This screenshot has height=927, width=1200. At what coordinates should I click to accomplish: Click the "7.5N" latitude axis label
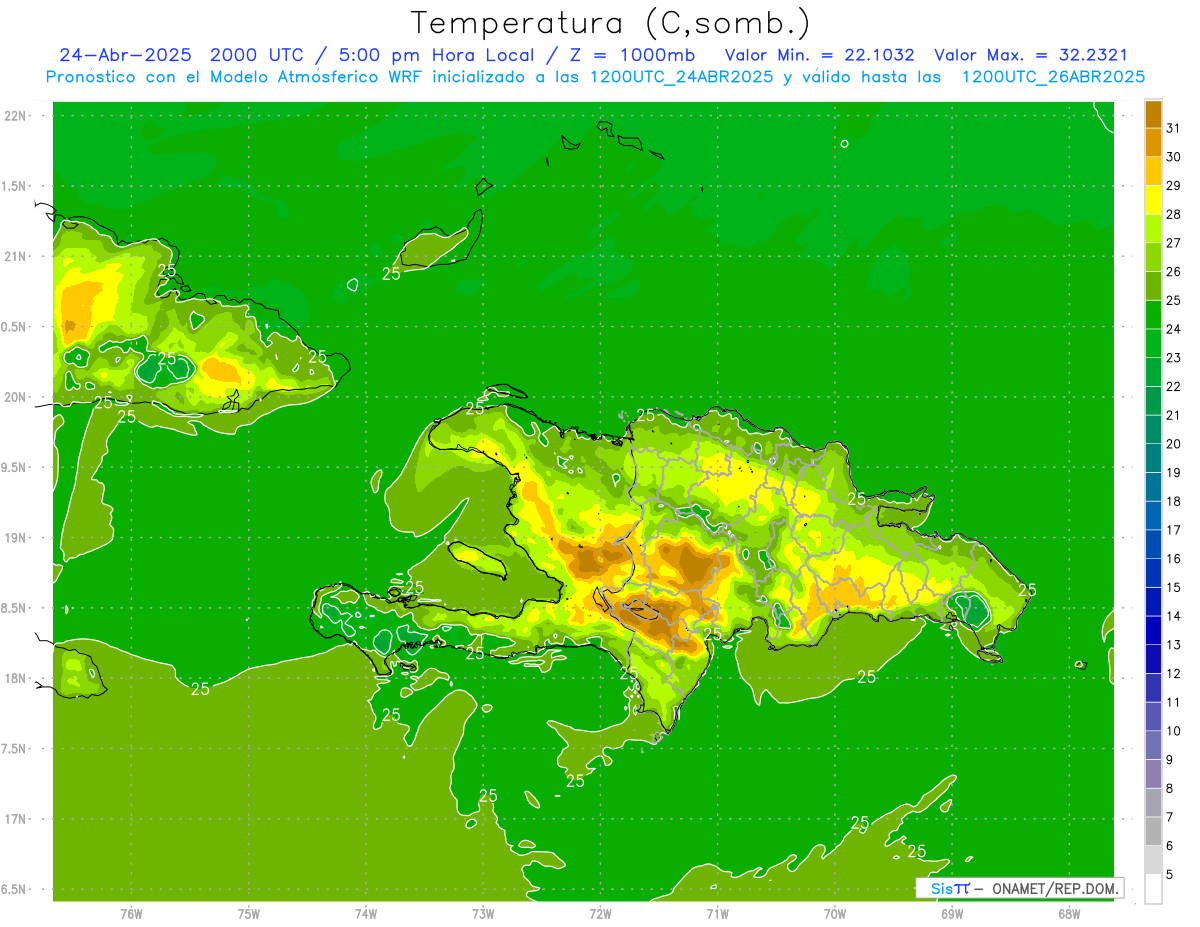pos(13,748)
